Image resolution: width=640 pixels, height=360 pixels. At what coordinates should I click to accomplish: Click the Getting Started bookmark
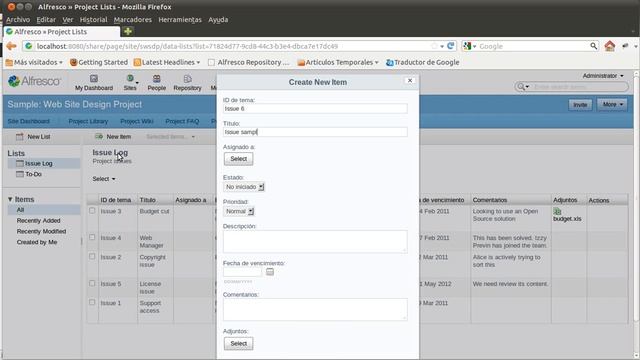coord(99,62)
